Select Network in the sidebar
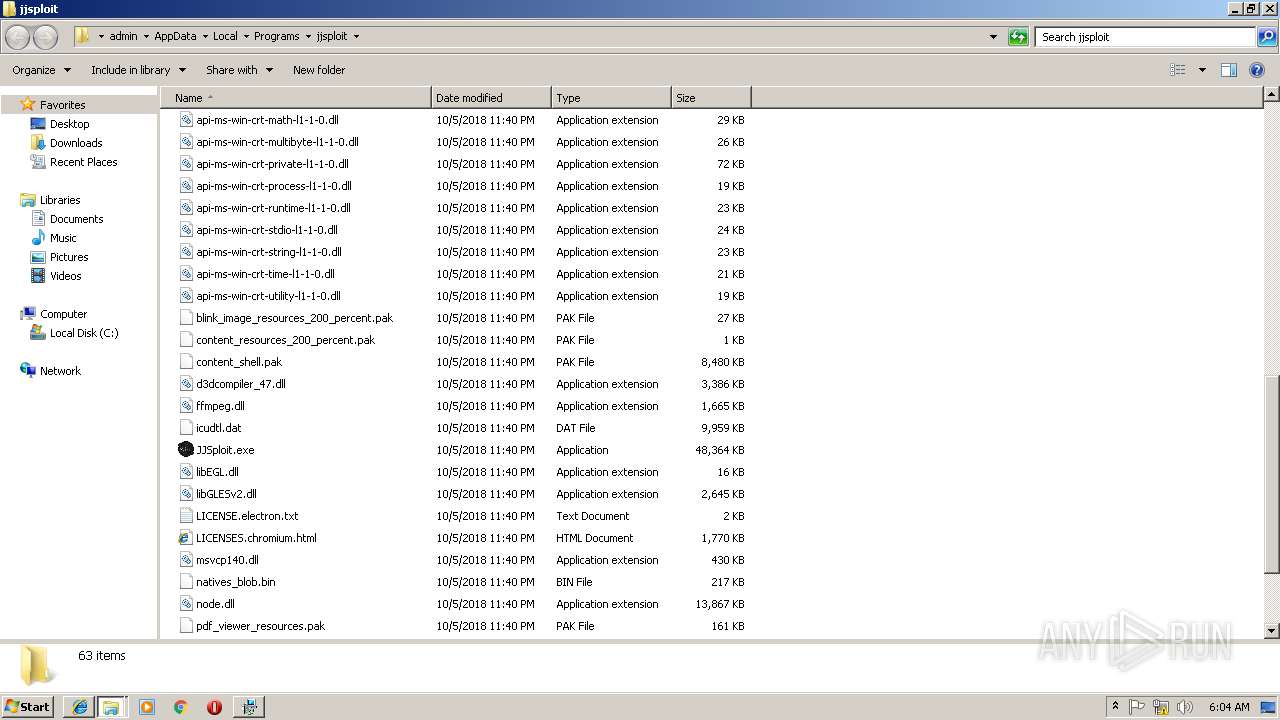 60,371
